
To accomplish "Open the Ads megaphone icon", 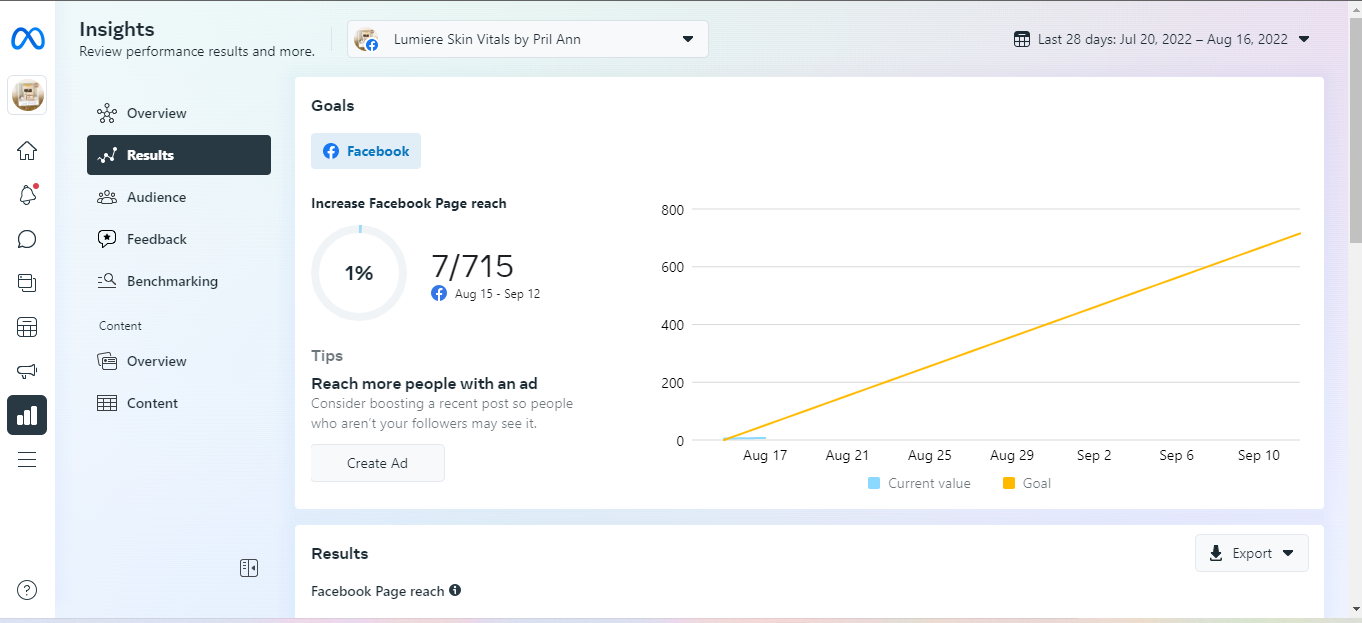I will coord(27,371).
